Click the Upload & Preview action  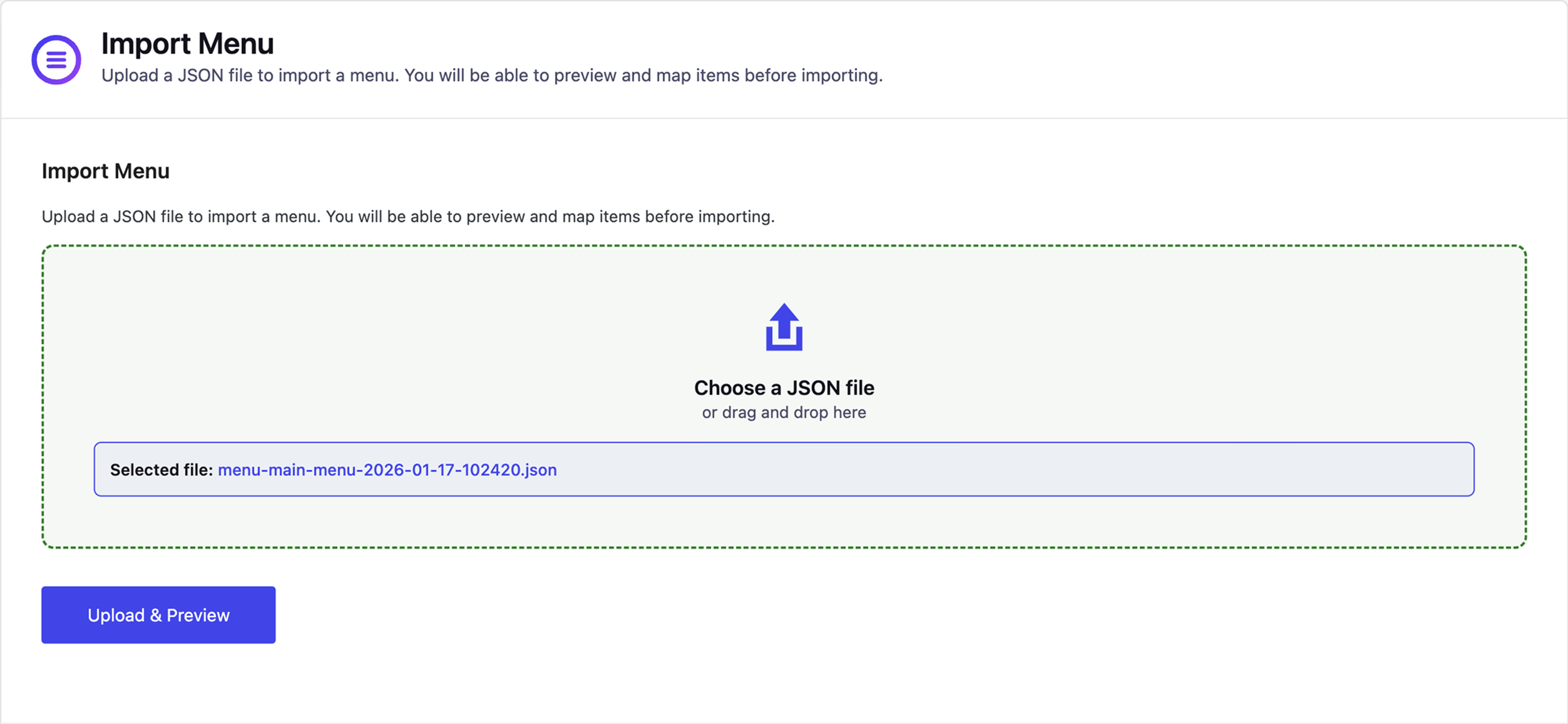(x=158, y=614)
